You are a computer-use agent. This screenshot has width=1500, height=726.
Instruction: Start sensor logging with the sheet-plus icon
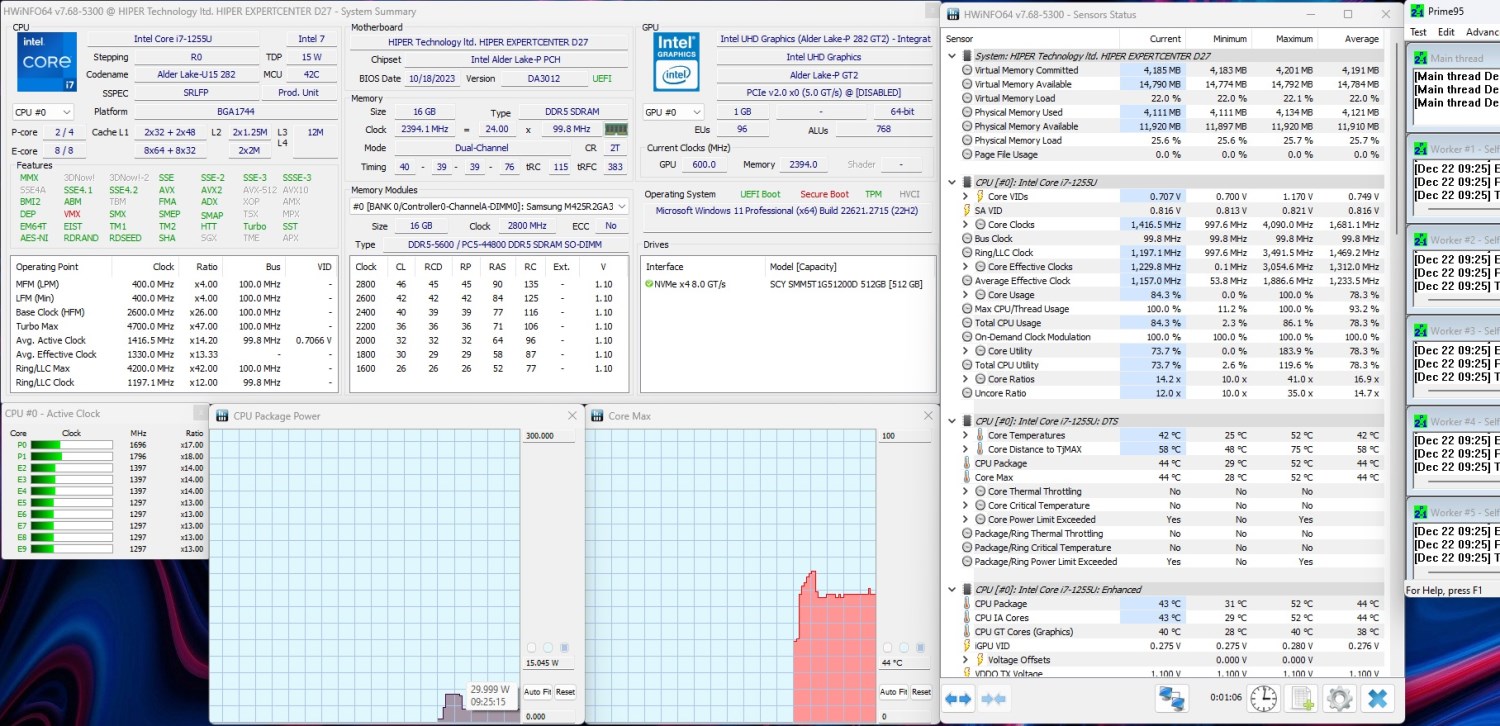[x=1302, y=698]
